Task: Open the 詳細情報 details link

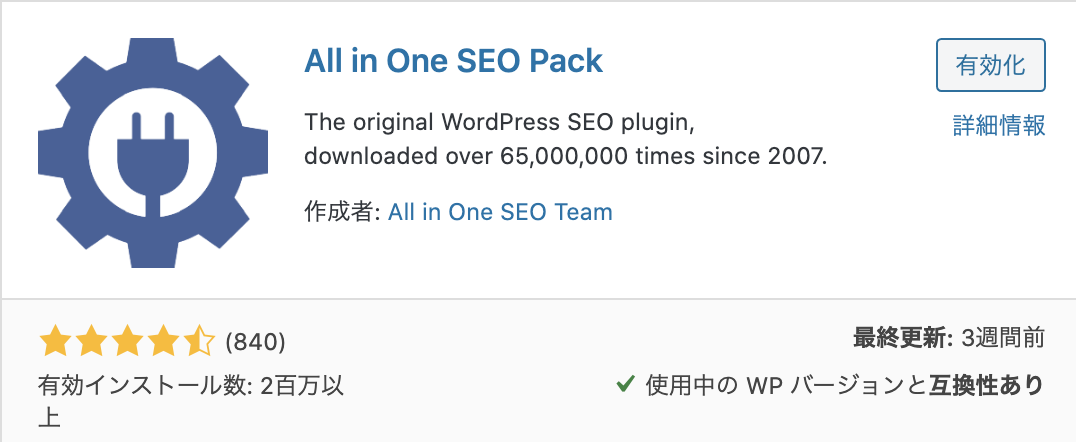Action: click(x=999, y=126)
